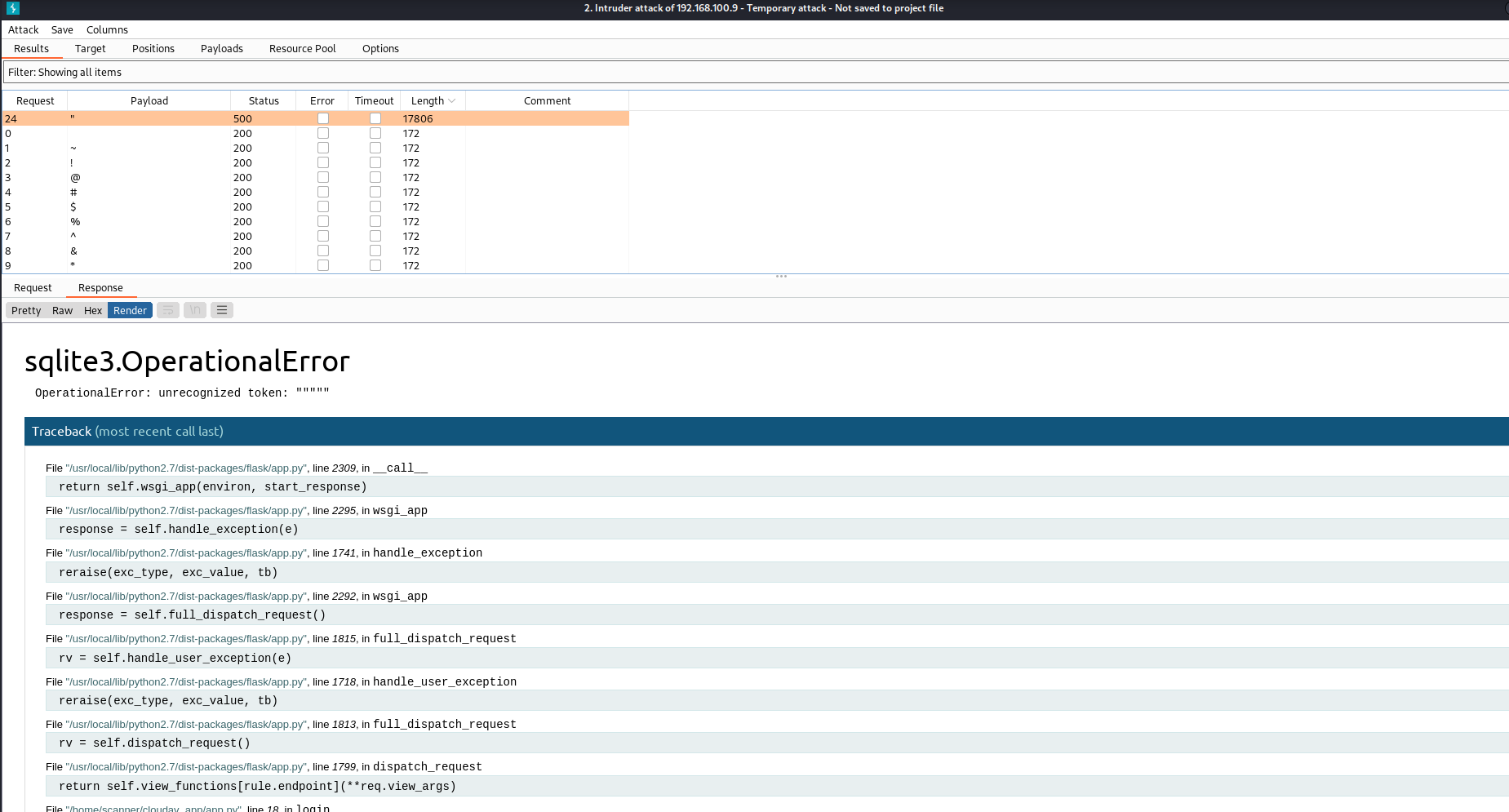Expand code line 'rv = self.dispatch_request()'

pos(777,743)
